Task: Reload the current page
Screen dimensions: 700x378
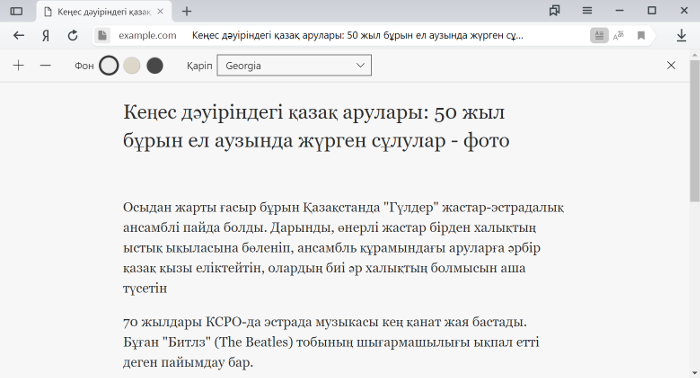Action: (x=73, y=35)
